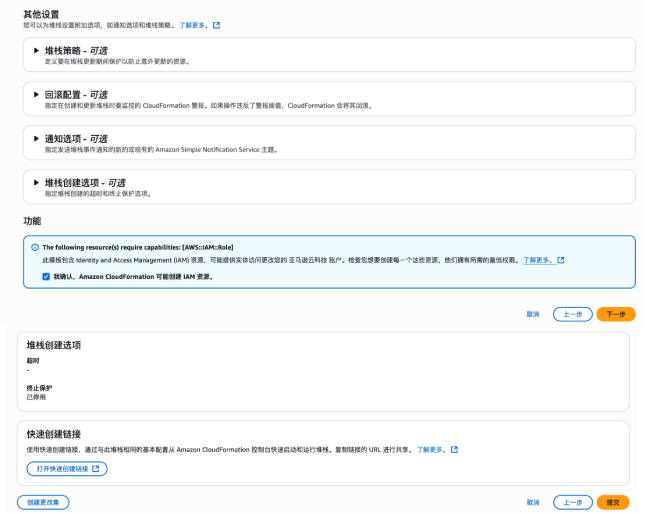The height and width of the screenshot is (514, 650).
Task: Click external link icon beside 其他设置 了解更多
Action: point(217,25)
